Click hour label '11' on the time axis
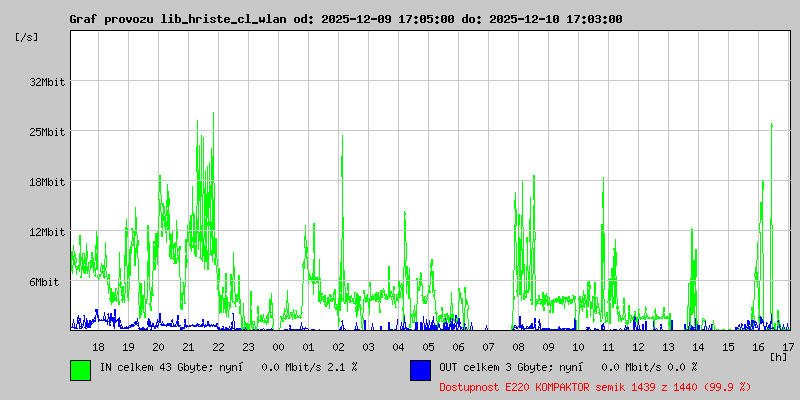 coord(608,347)
